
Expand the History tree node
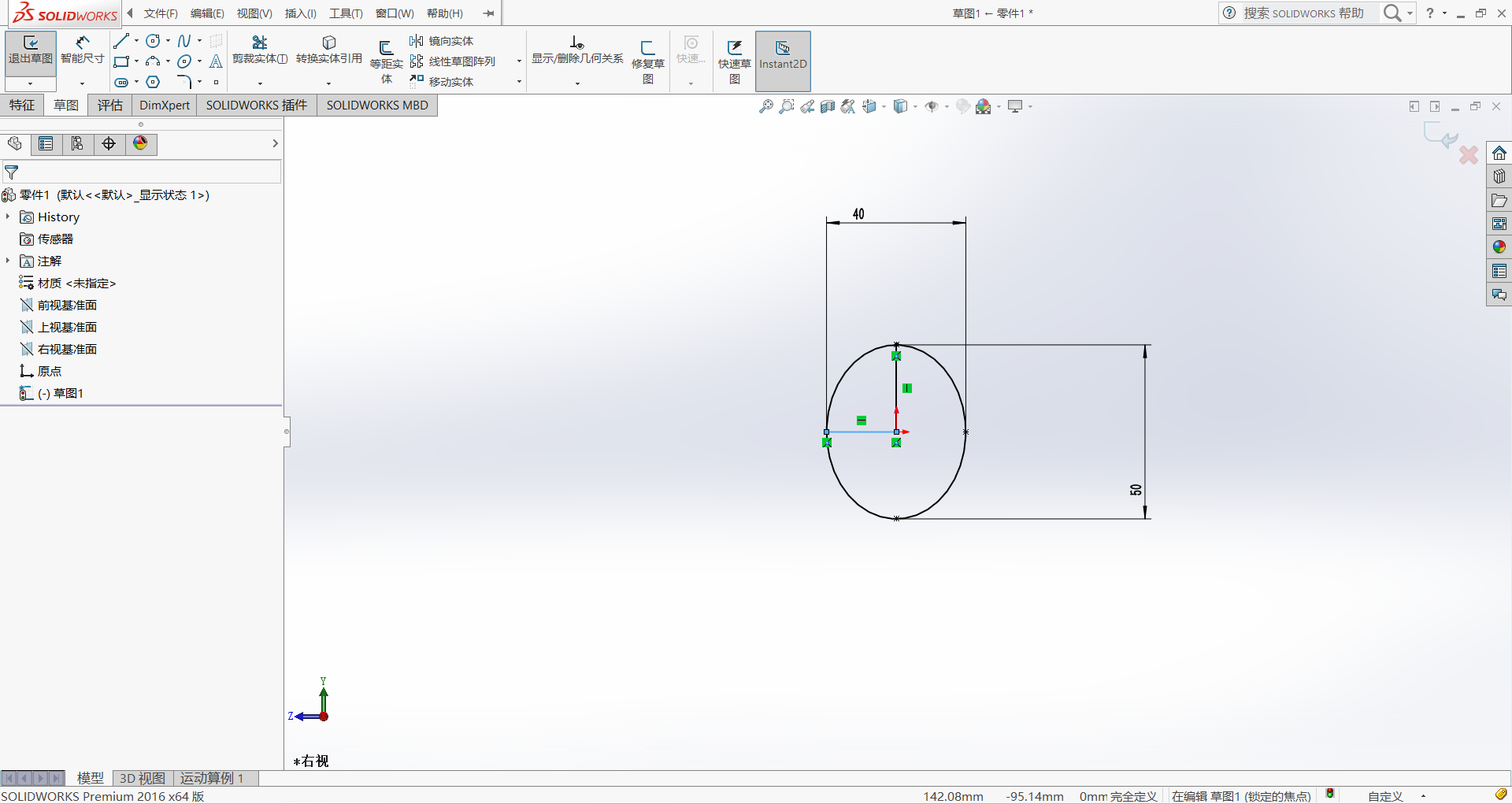click(x=8, y=217)
